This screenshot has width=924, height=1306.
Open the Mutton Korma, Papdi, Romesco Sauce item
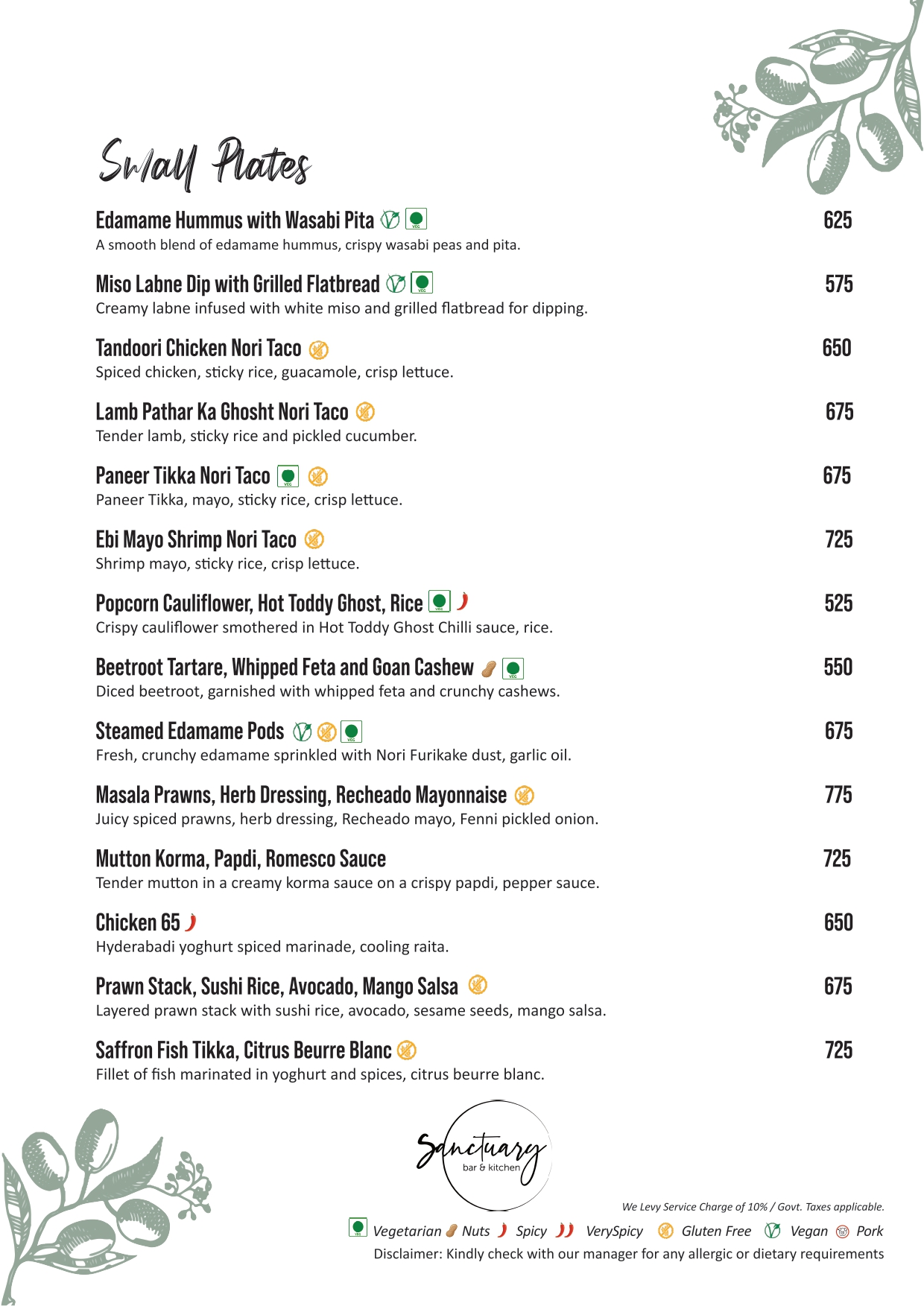point(241,859)
